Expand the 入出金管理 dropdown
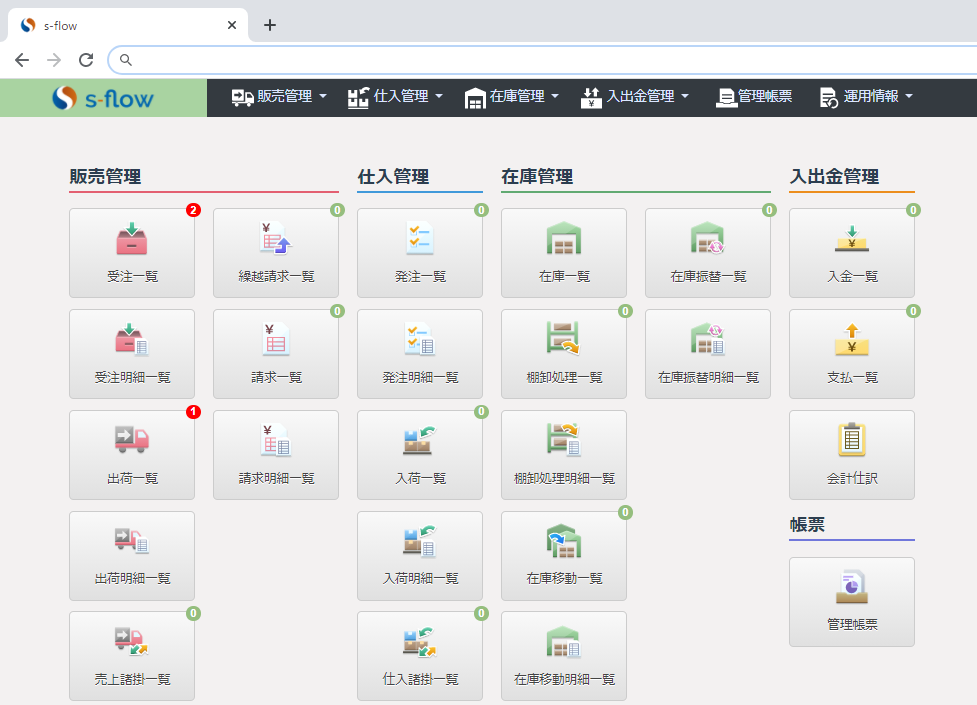 [x=635, y=97]
